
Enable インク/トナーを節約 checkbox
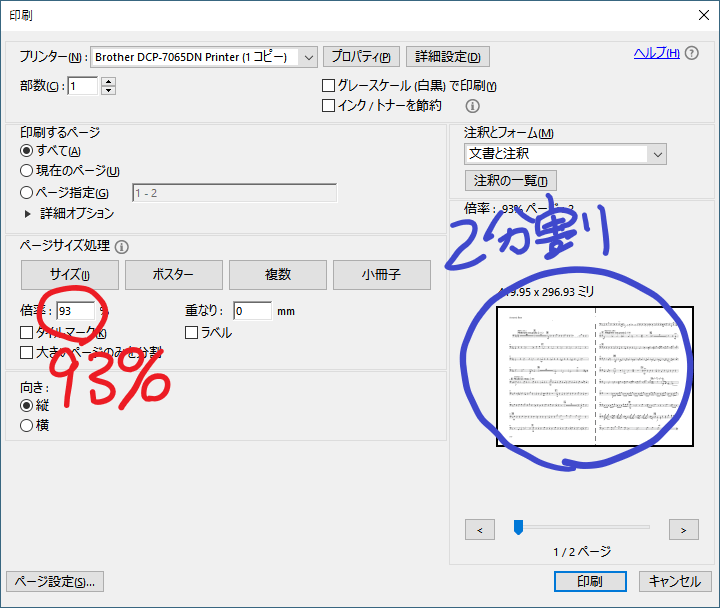(x=328, y=106)
